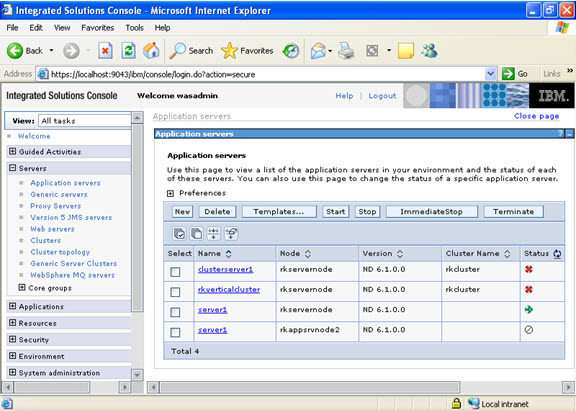Refresh the Status column icon
Image resolution: width=576 pixels, height=411 pixels.
(x=557, y=253)
